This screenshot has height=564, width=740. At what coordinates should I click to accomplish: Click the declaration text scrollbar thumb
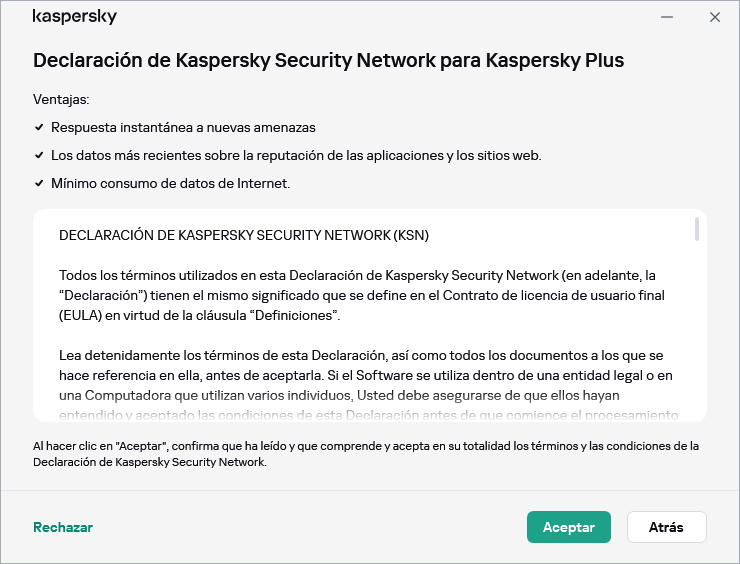point(696,229)
